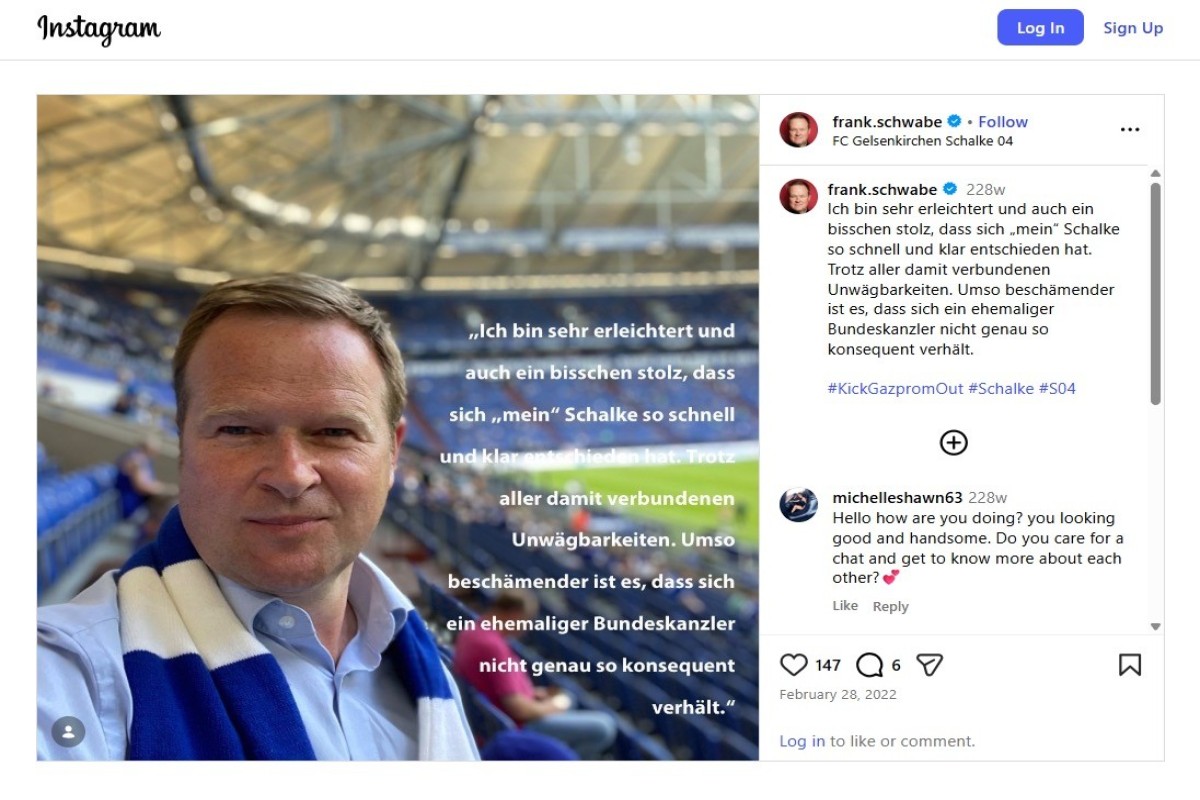Open frank.schwabe avatar in post header

click(x=799, y=130)
